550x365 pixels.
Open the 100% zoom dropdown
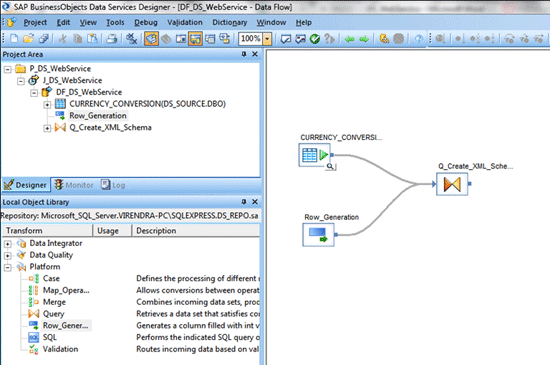pos(267,39)
